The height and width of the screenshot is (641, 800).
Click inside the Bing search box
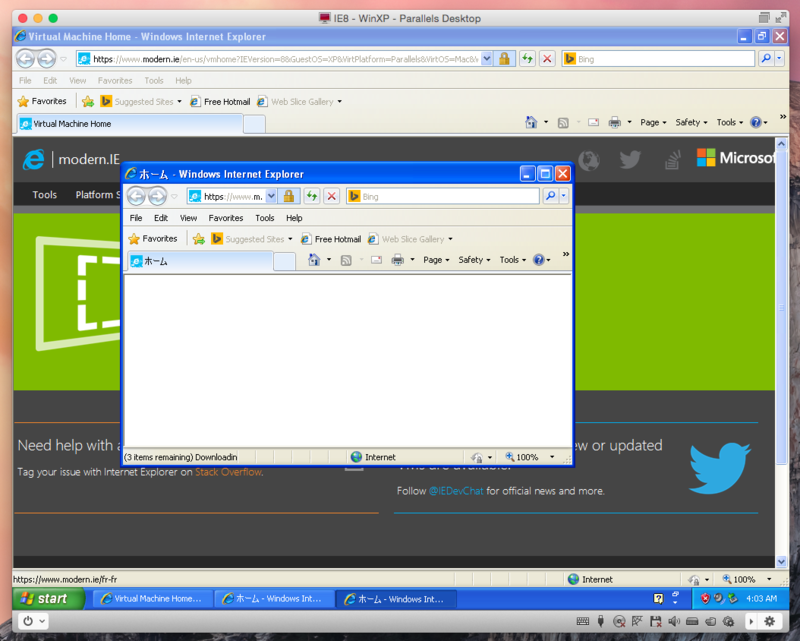pyautogui.click(x=440, y=196)
